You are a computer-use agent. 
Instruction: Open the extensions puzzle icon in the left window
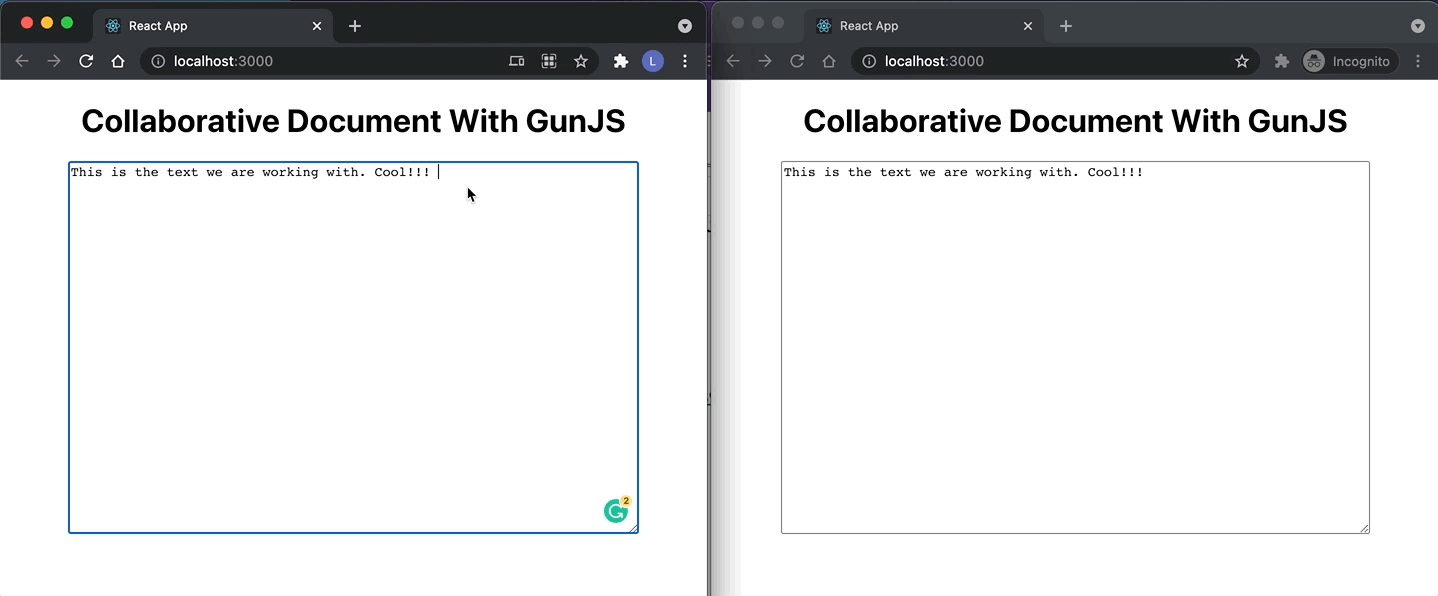(621, 61)
